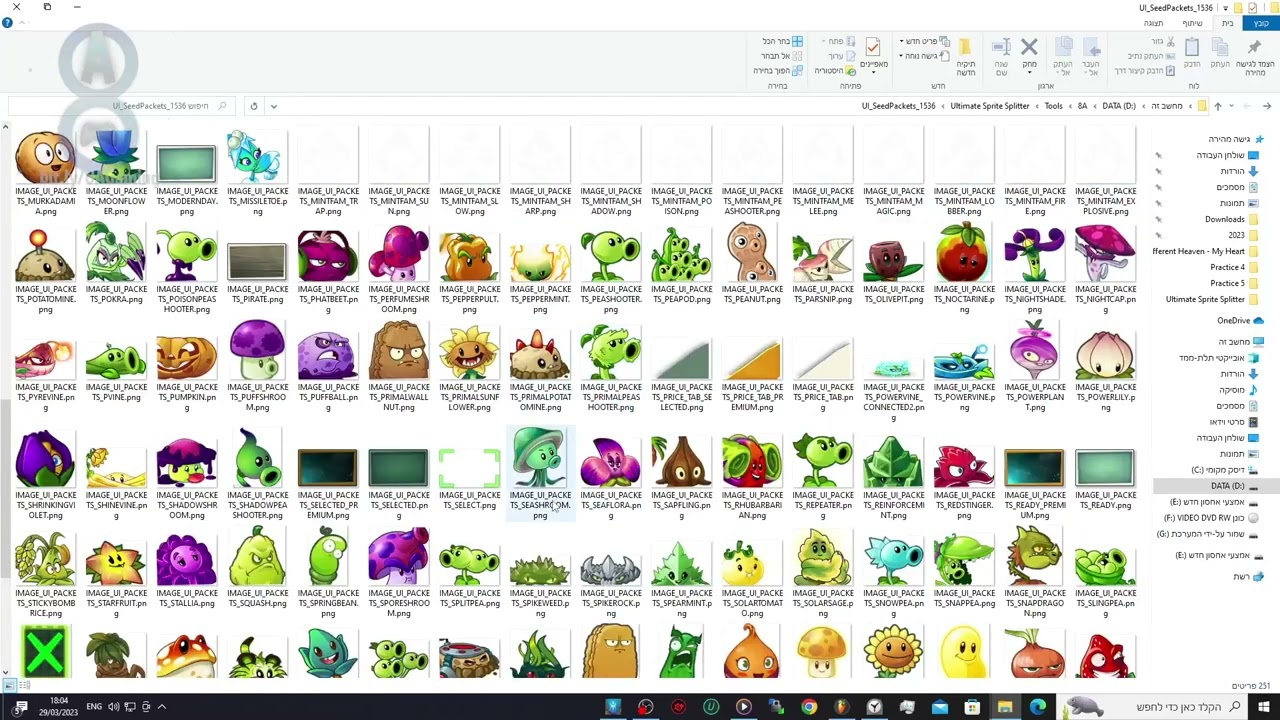1280x720 pixels.
Task: Click History (היסטוריה) in the ribbon
Action: coord(836,71)
